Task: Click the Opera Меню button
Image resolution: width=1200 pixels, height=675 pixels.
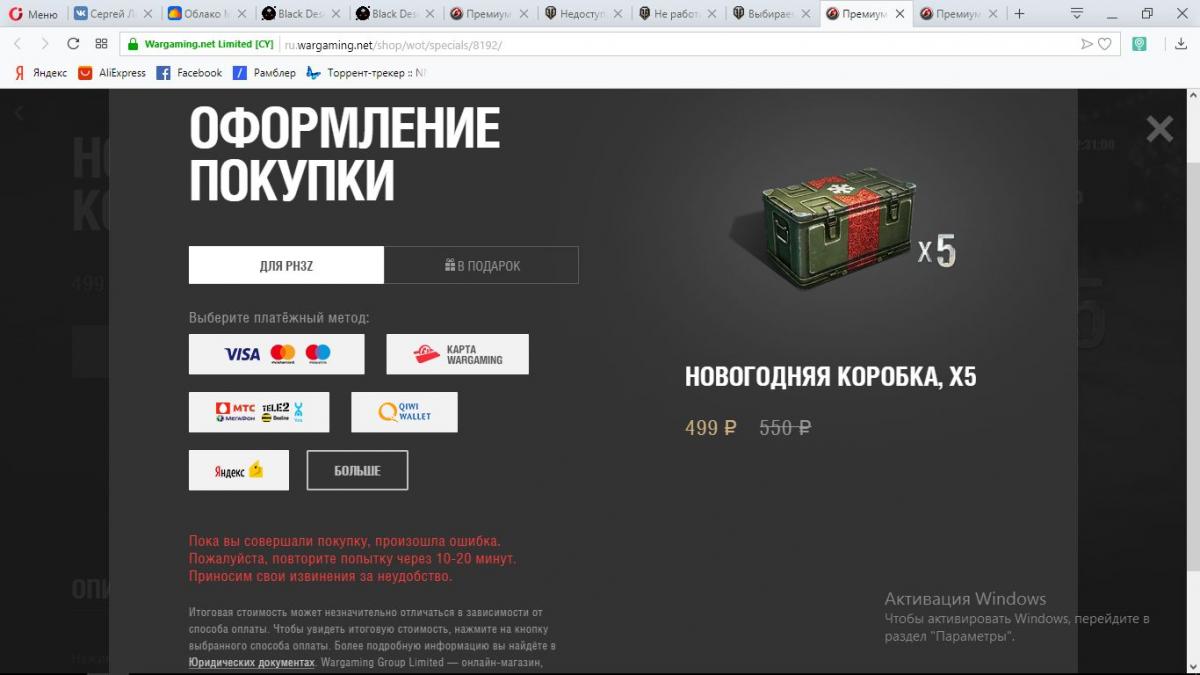Action: click(x=33, y=14)
